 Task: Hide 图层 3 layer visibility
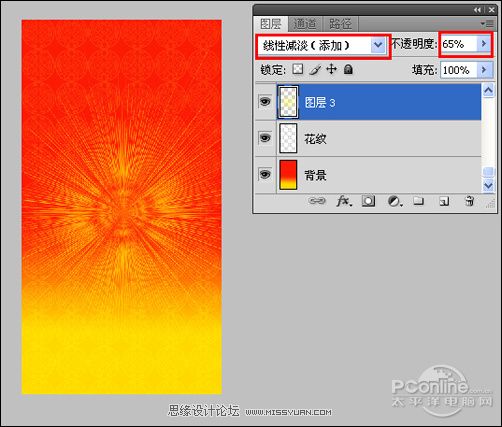[x=265, y=101]
